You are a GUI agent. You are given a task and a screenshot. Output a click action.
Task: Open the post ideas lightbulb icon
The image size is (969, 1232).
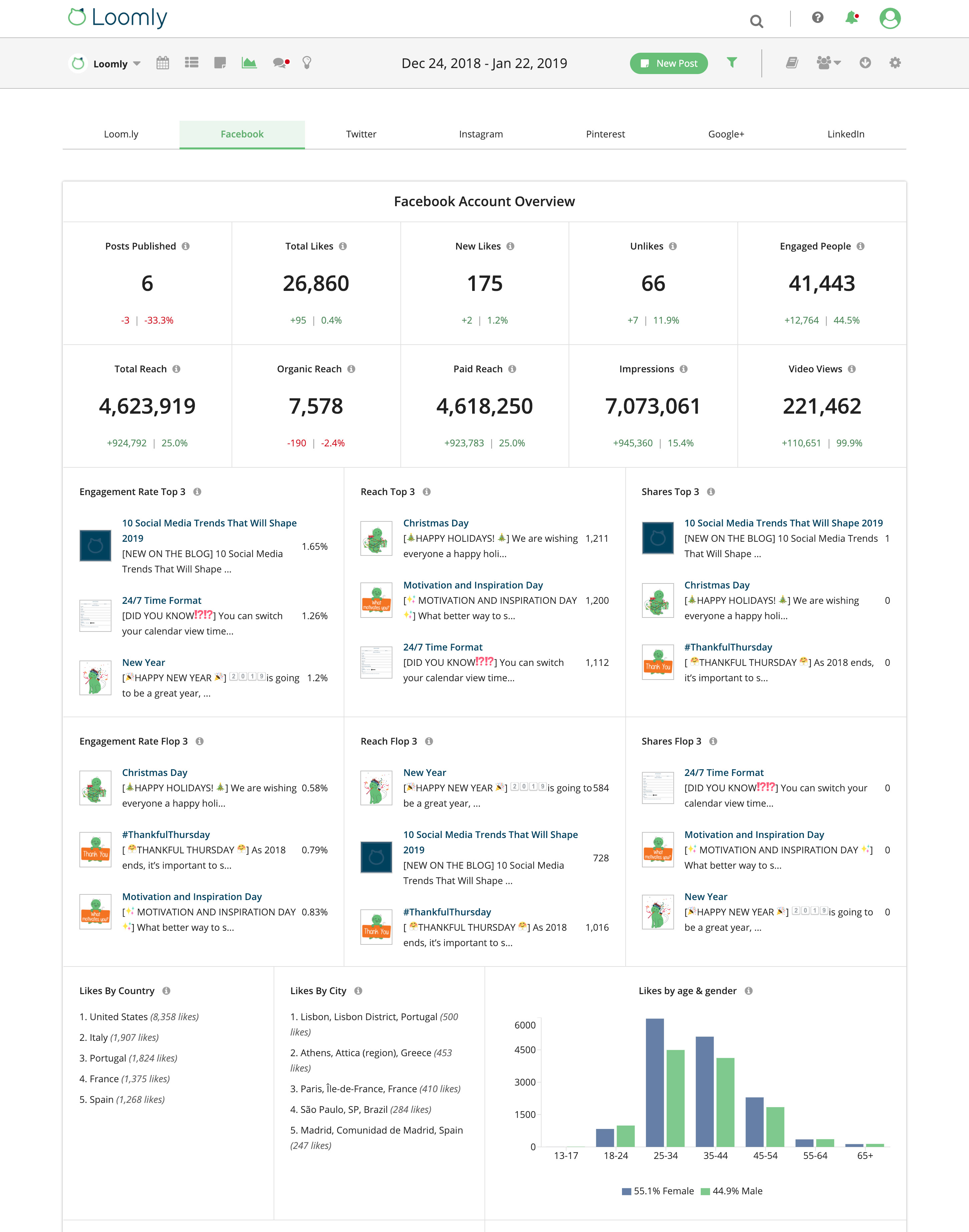307,62
